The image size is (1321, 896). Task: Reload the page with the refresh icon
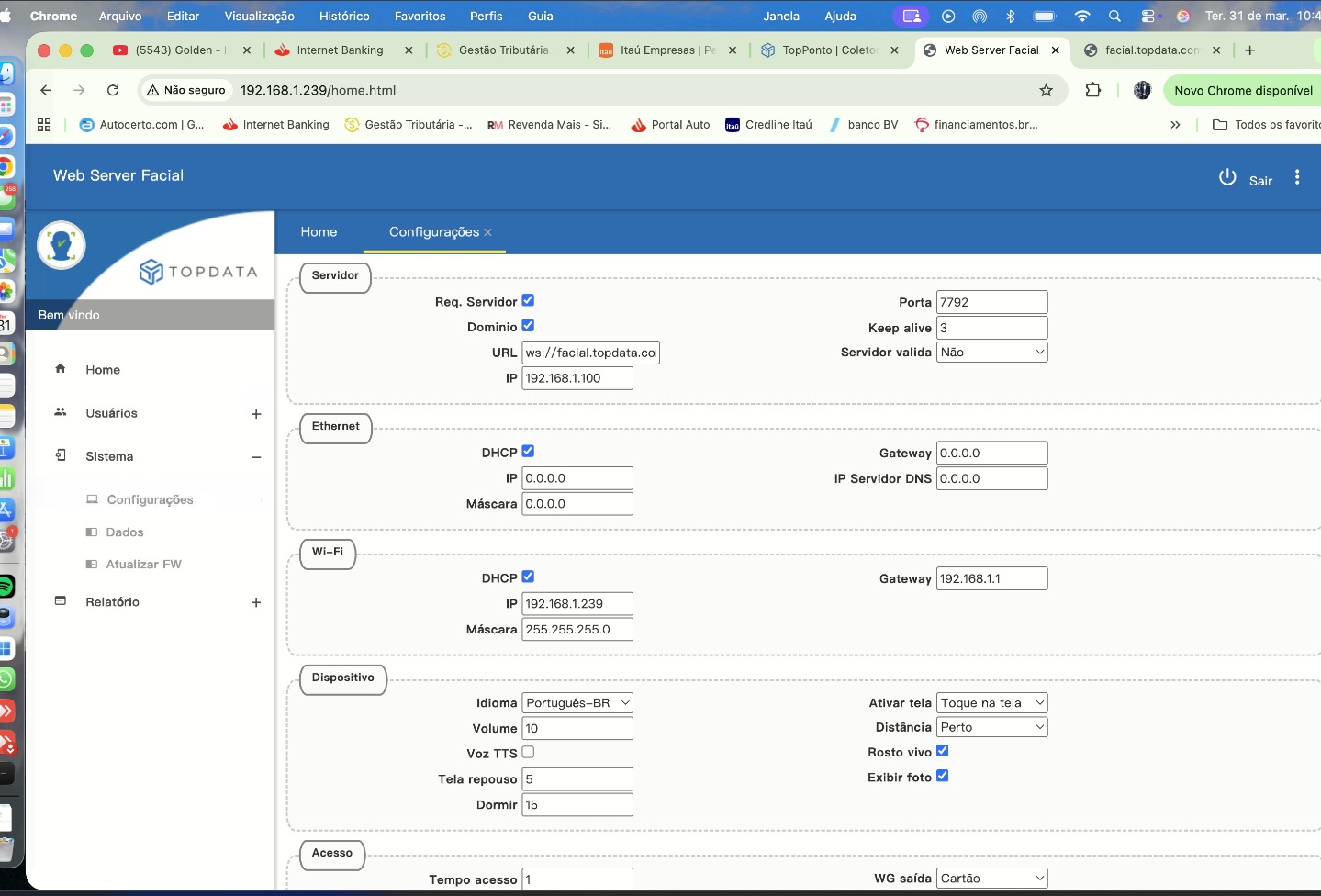[113, 90]
